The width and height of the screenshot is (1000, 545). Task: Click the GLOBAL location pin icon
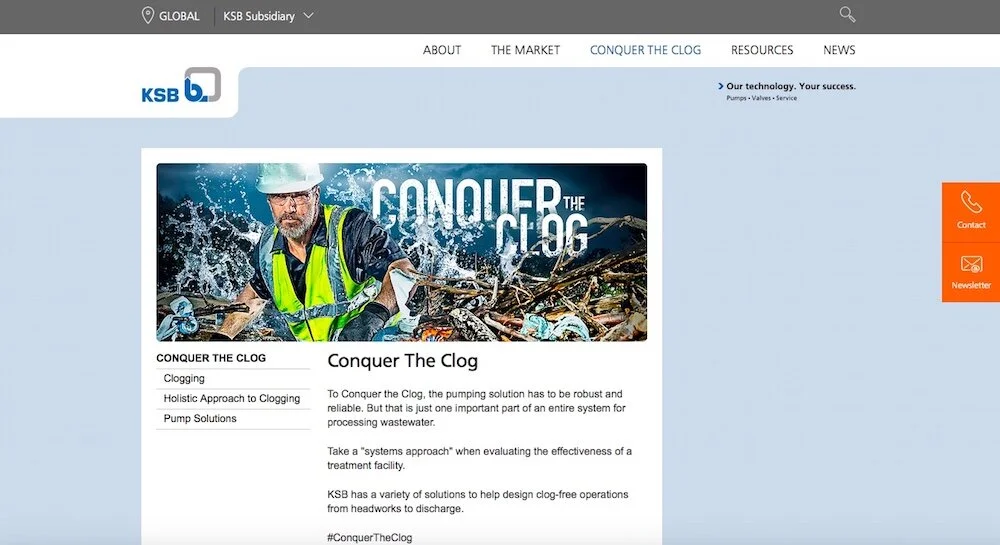147,15
